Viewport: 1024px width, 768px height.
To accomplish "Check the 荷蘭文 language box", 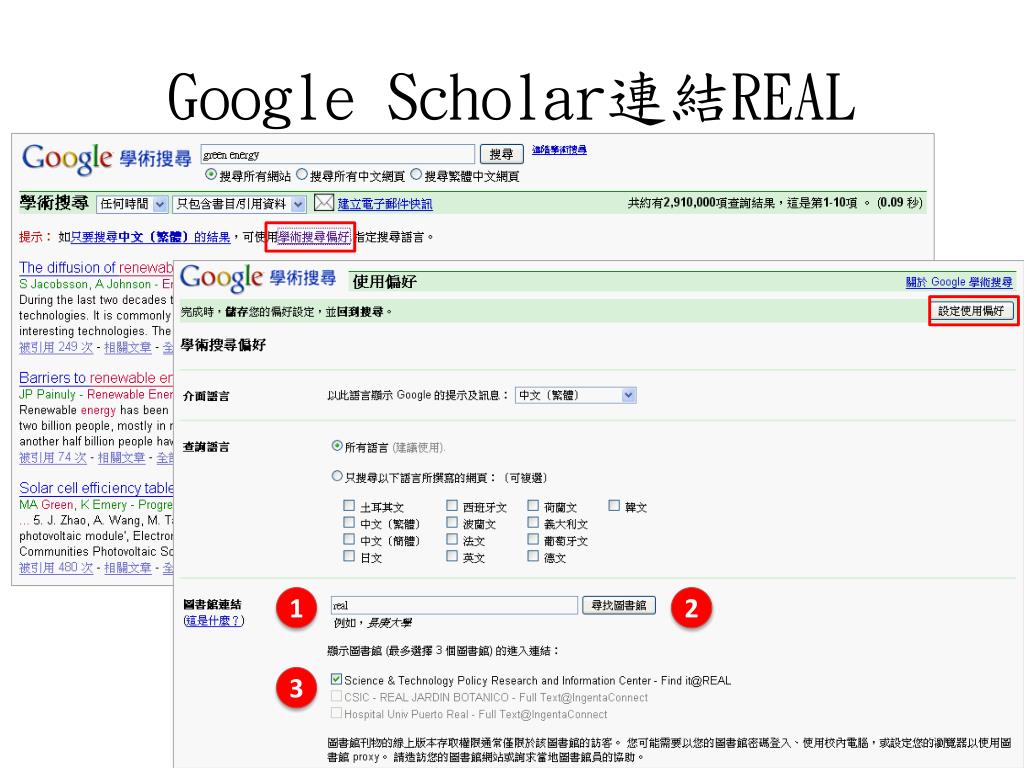I will (x=533, y=505).
